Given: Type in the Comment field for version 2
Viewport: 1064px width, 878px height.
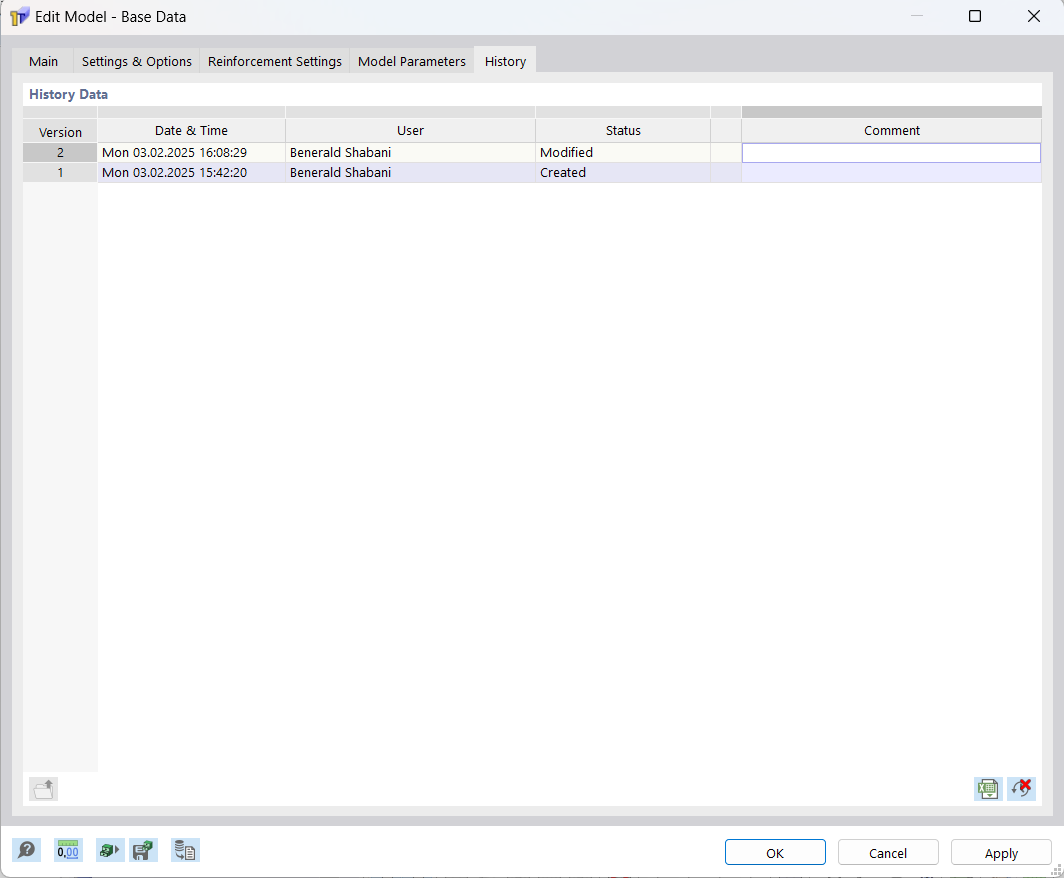Looking at the screenshot, I should 891,152.
